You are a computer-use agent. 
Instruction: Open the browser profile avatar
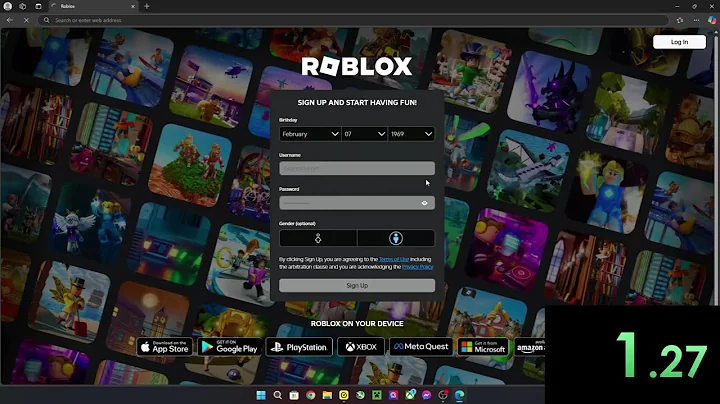(x=8, y=6)
